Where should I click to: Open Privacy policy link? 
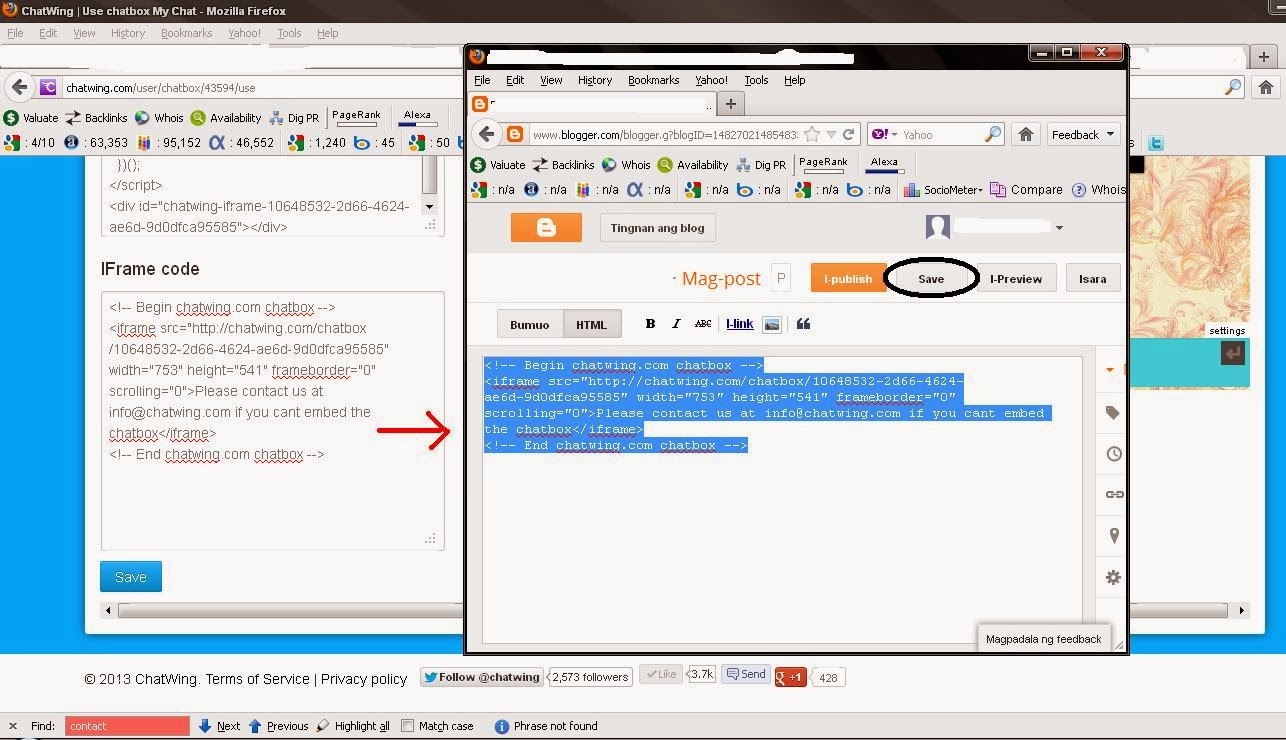(x=364, y=679)
